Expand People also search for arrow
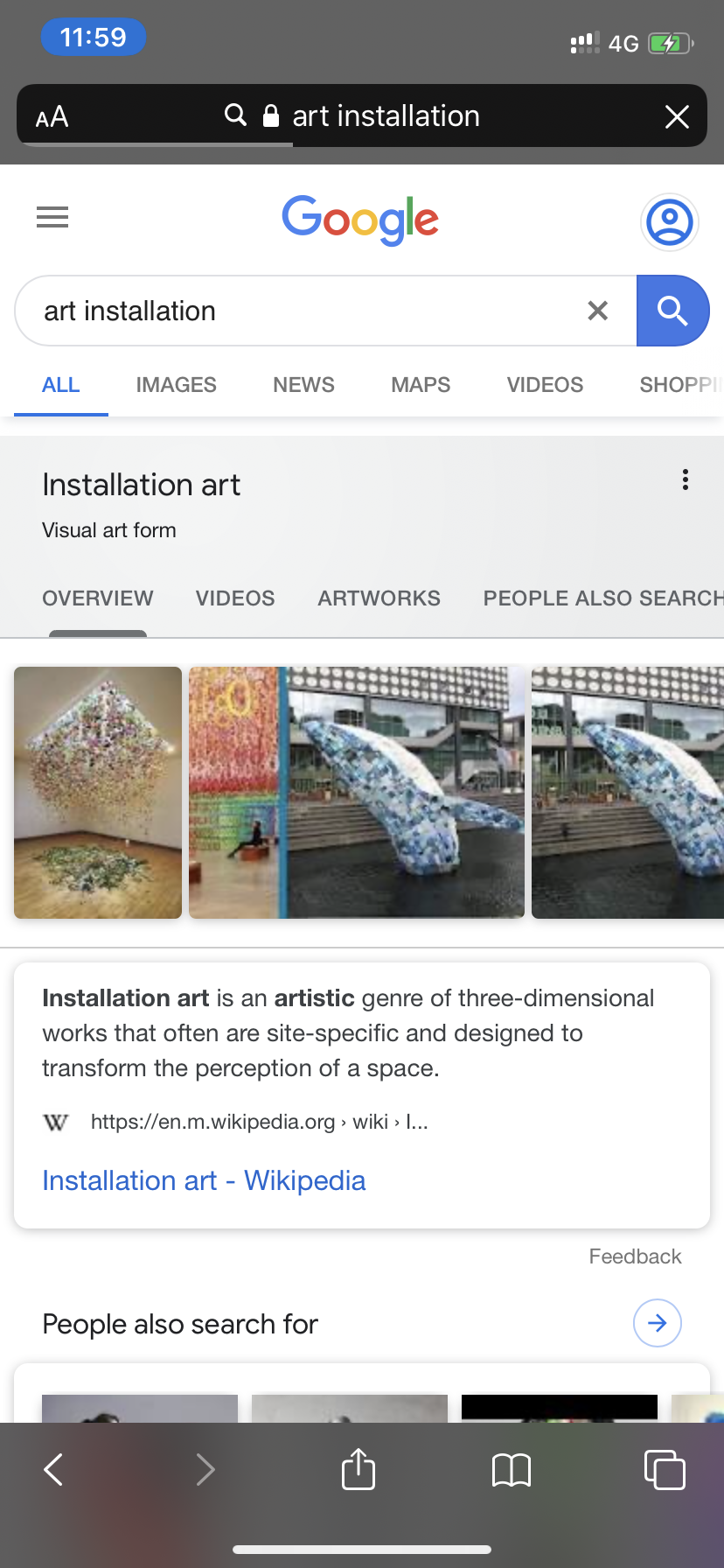This screenshot has height=1568, width=724. [x=657, y=1323]
